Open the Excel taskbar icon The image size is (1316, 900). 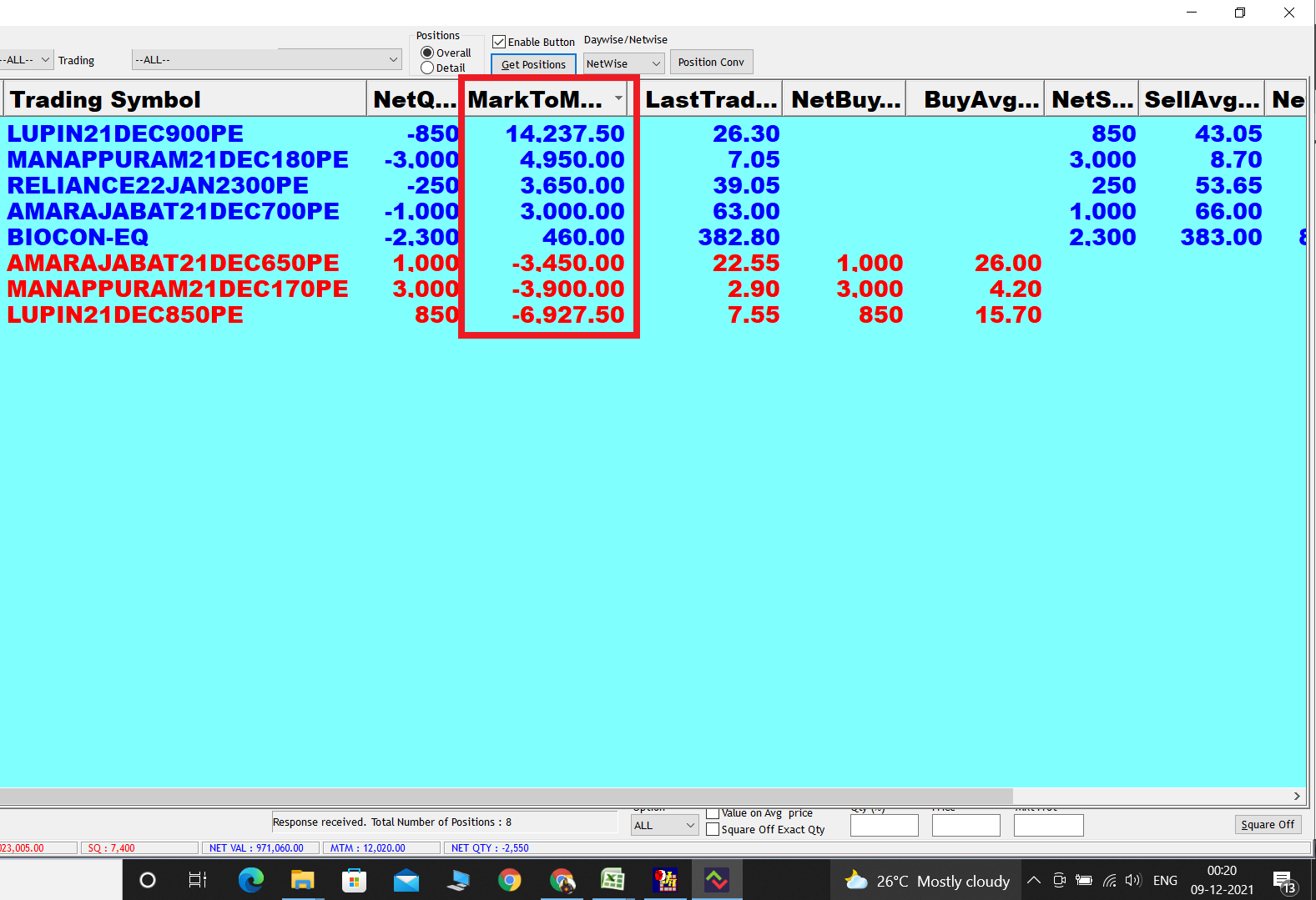click(613, 880)
